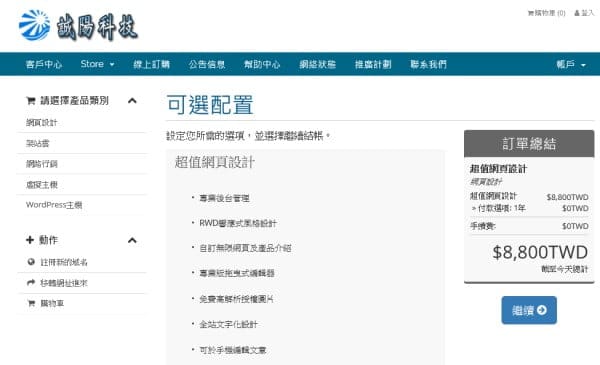
Task: Click the 訂單總結 summary header
Action: pyautogui.click(x=529, y=144)
